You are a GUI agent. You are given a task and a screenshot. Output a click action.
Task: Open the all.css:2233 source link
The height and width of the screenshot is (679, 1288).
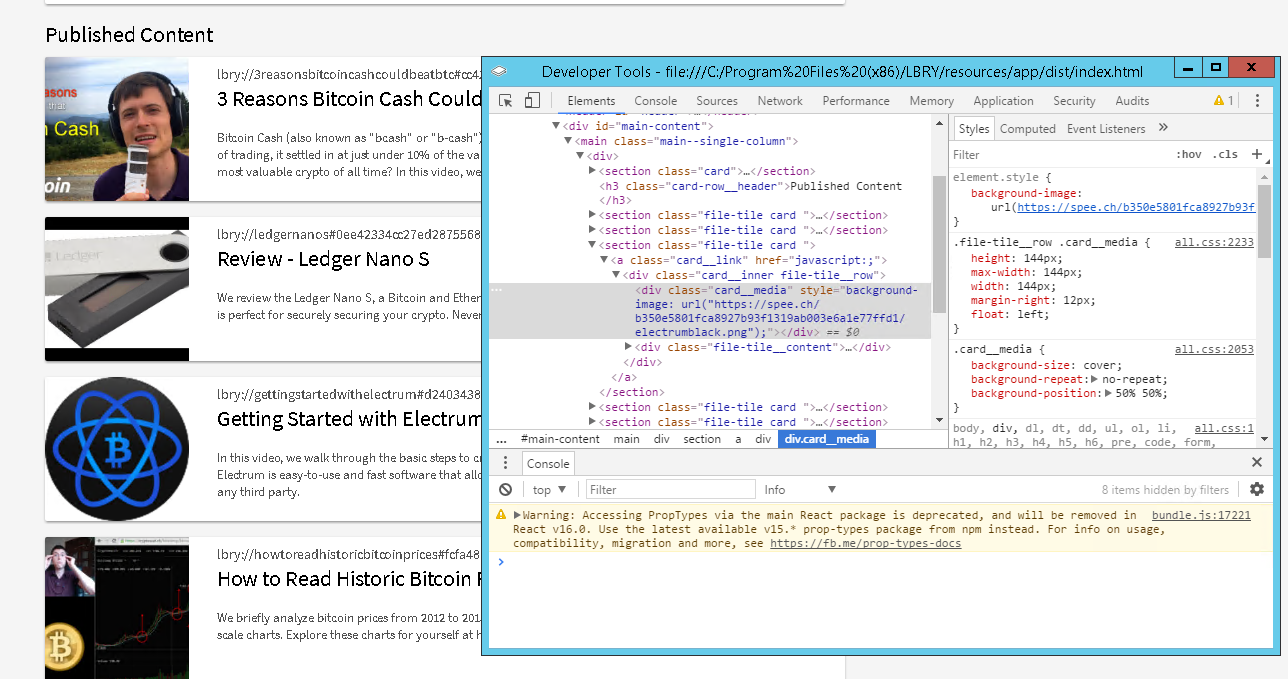tap(1214, 243)
